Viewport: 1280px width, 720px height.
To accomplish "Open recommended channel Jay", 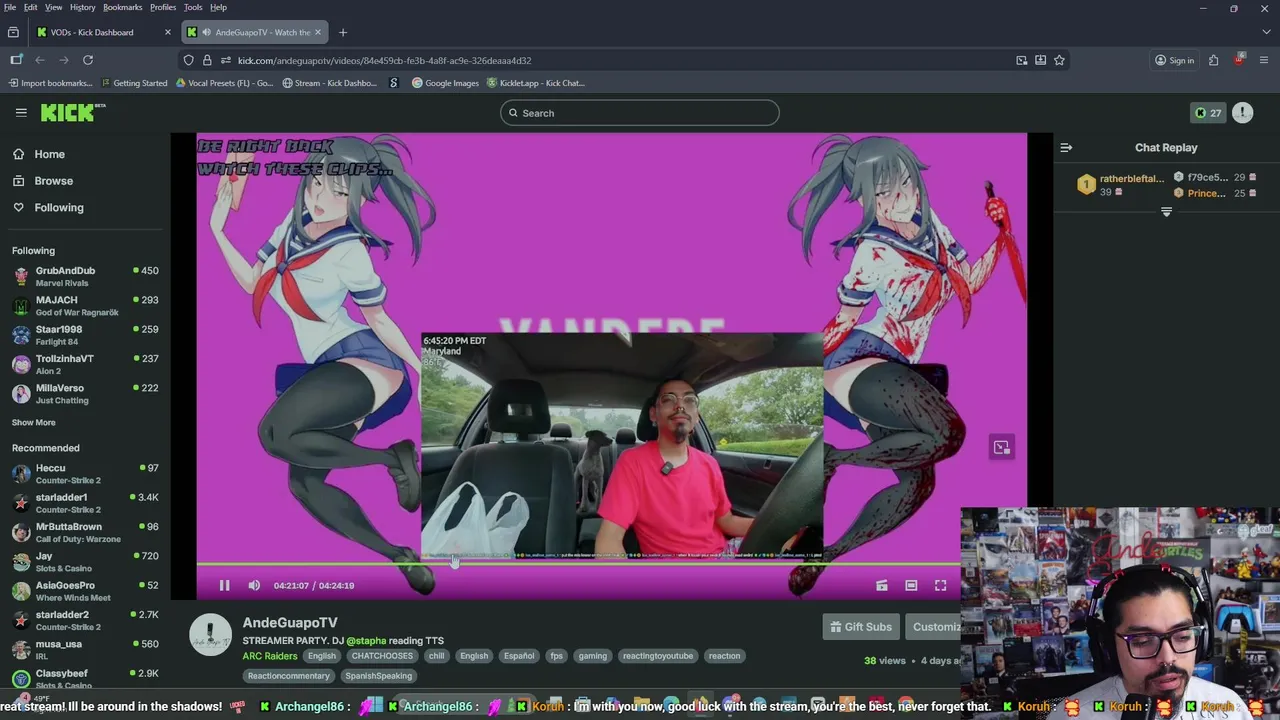I will click(x=85, y=562).
